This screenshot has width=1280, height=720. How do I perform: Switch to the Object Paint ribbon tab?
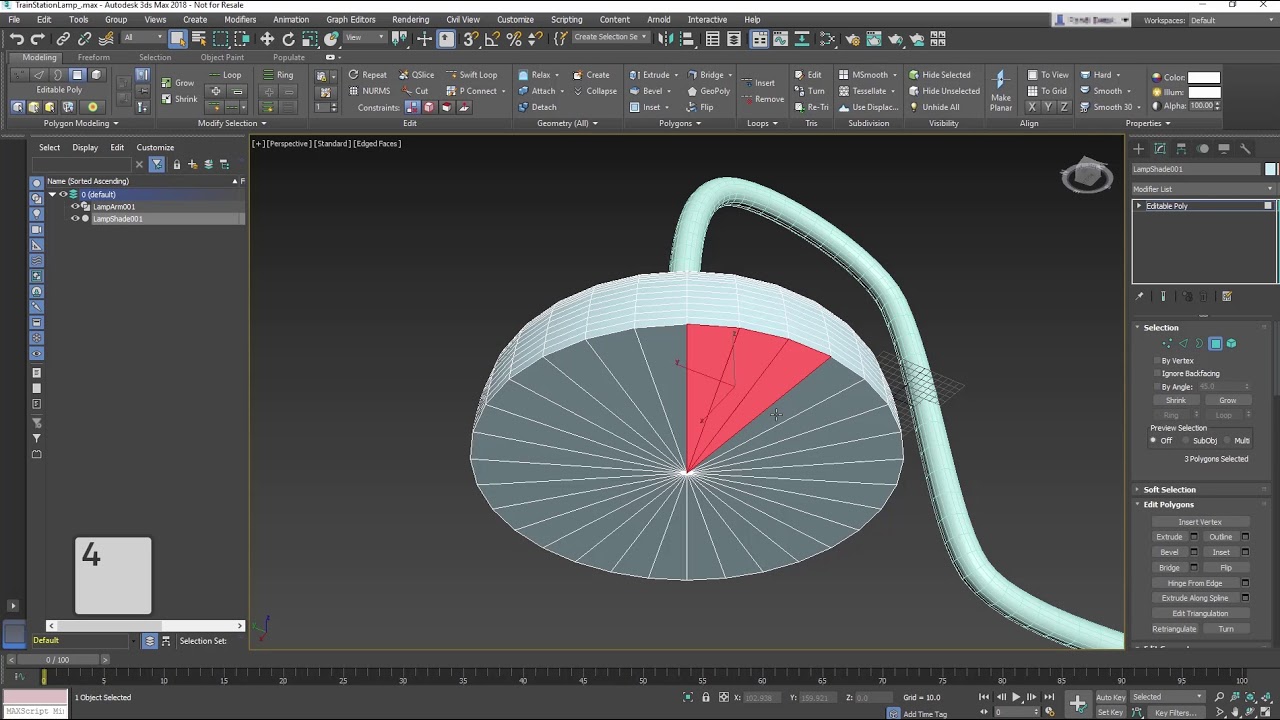[222, 57]
